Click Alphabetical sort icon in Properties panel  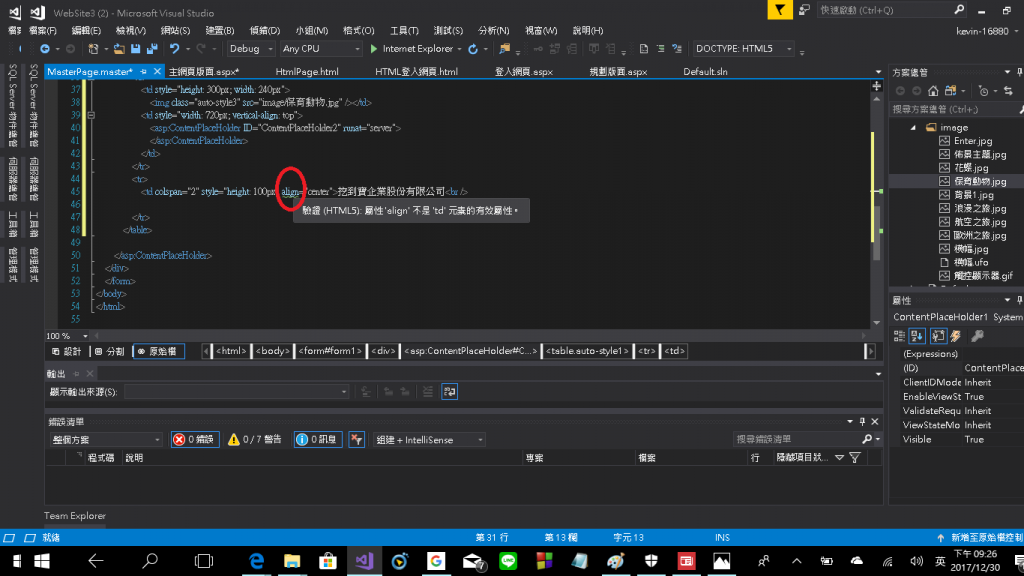point(917,336)
